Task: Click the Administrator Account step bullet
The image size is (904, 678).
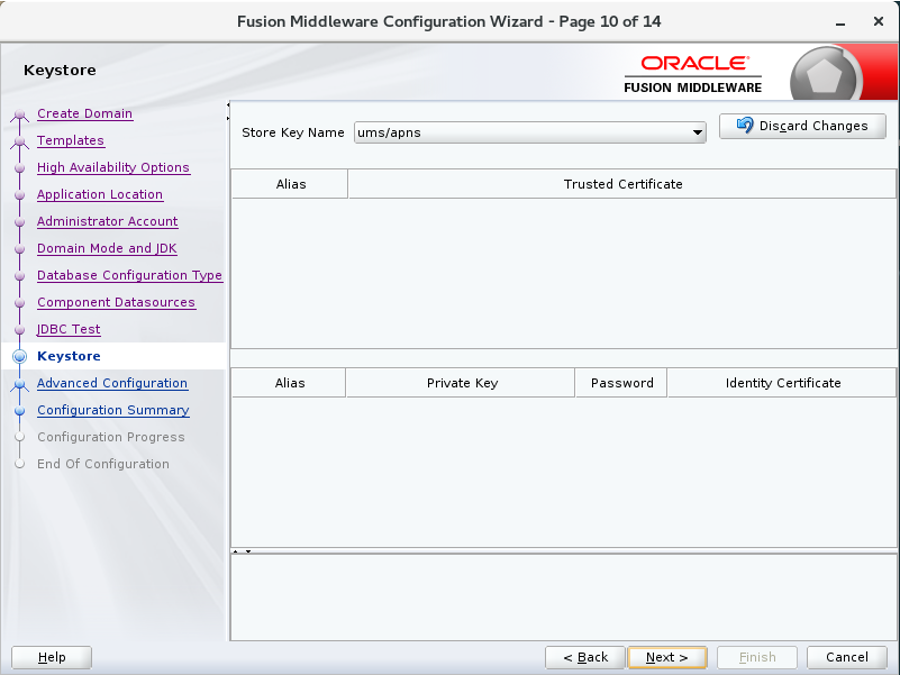Action: pos(20,222)
